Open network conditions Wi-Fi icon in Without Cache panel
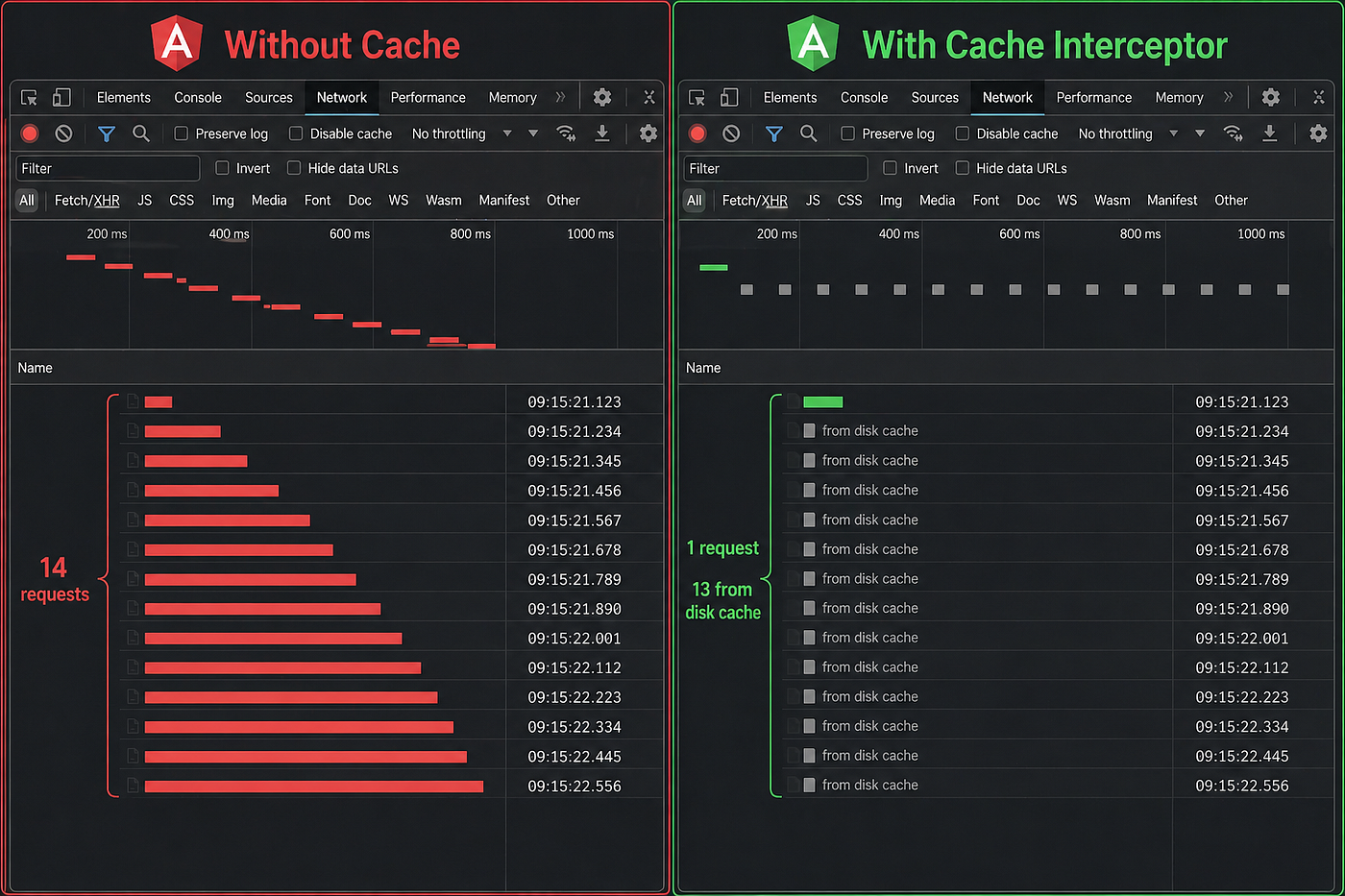1345x896 pixels. pos(567,133)
